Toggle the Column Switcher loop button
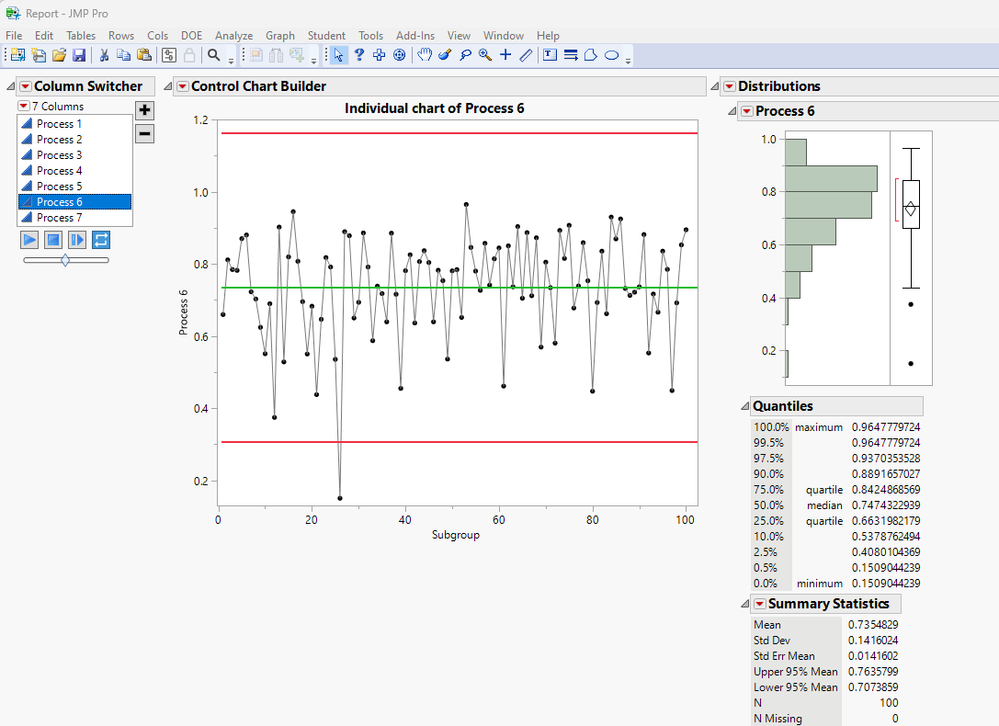Image resolution: width=999 pixels, height=726 pixels. click(x=101, y=240)
